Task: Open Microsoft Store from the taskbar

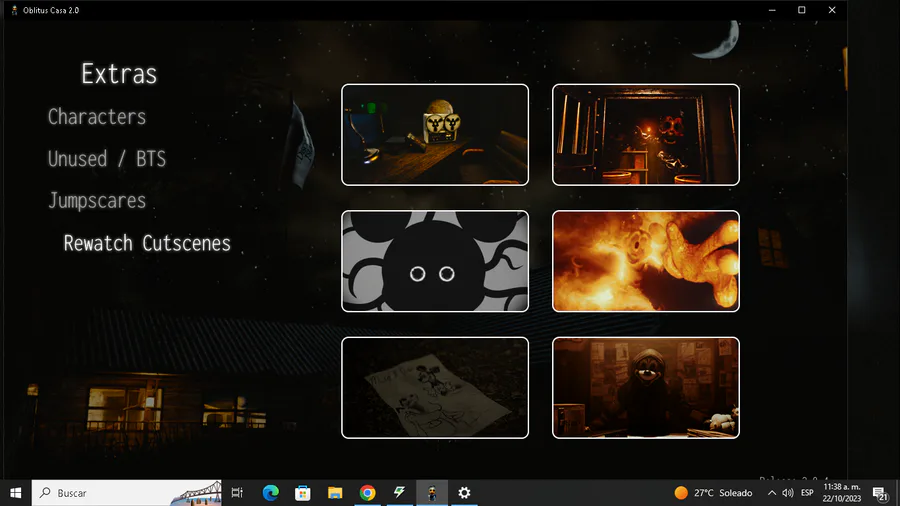Action: pyautogui.click(x=302, y=493)
